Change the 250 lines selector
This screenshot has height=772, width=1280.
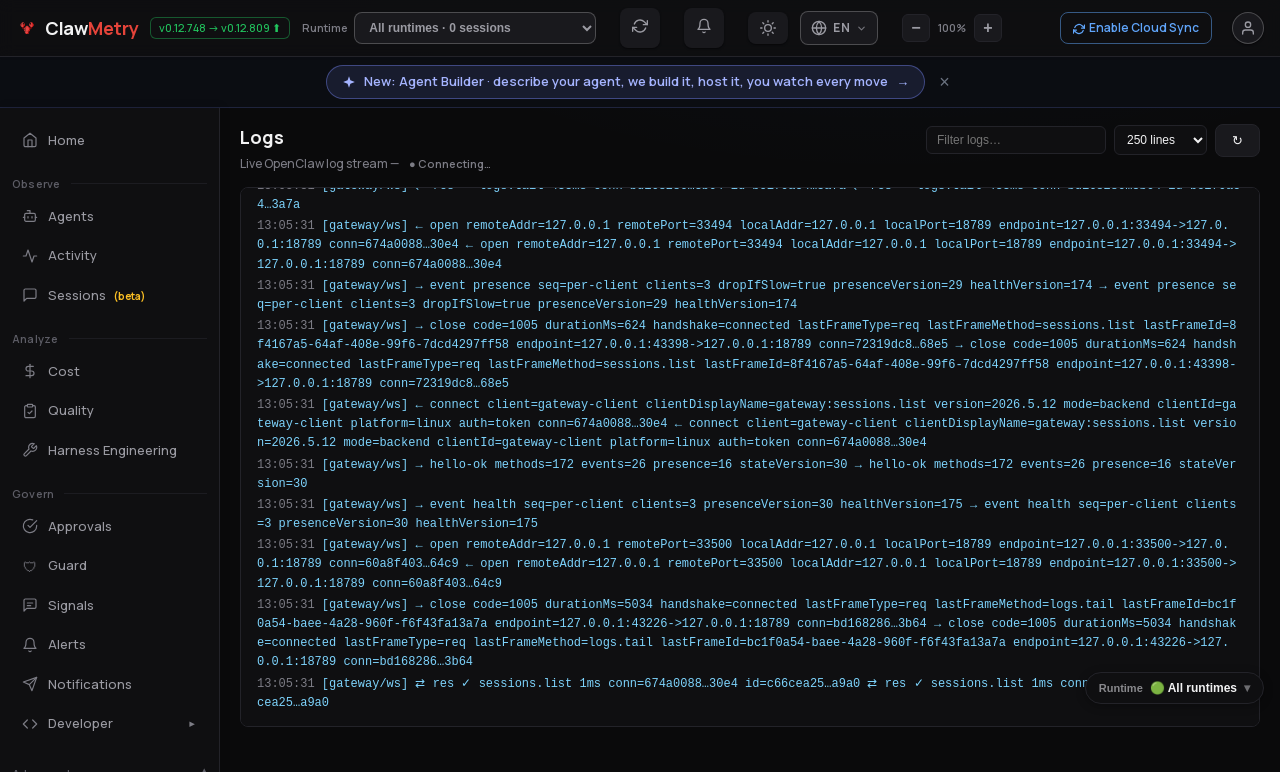point(1160,140)
